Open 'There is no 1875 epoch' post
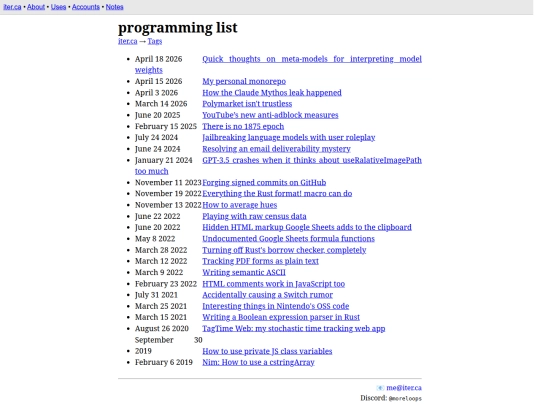Screen dimensions: 540x405 click(x=243, y=126)
